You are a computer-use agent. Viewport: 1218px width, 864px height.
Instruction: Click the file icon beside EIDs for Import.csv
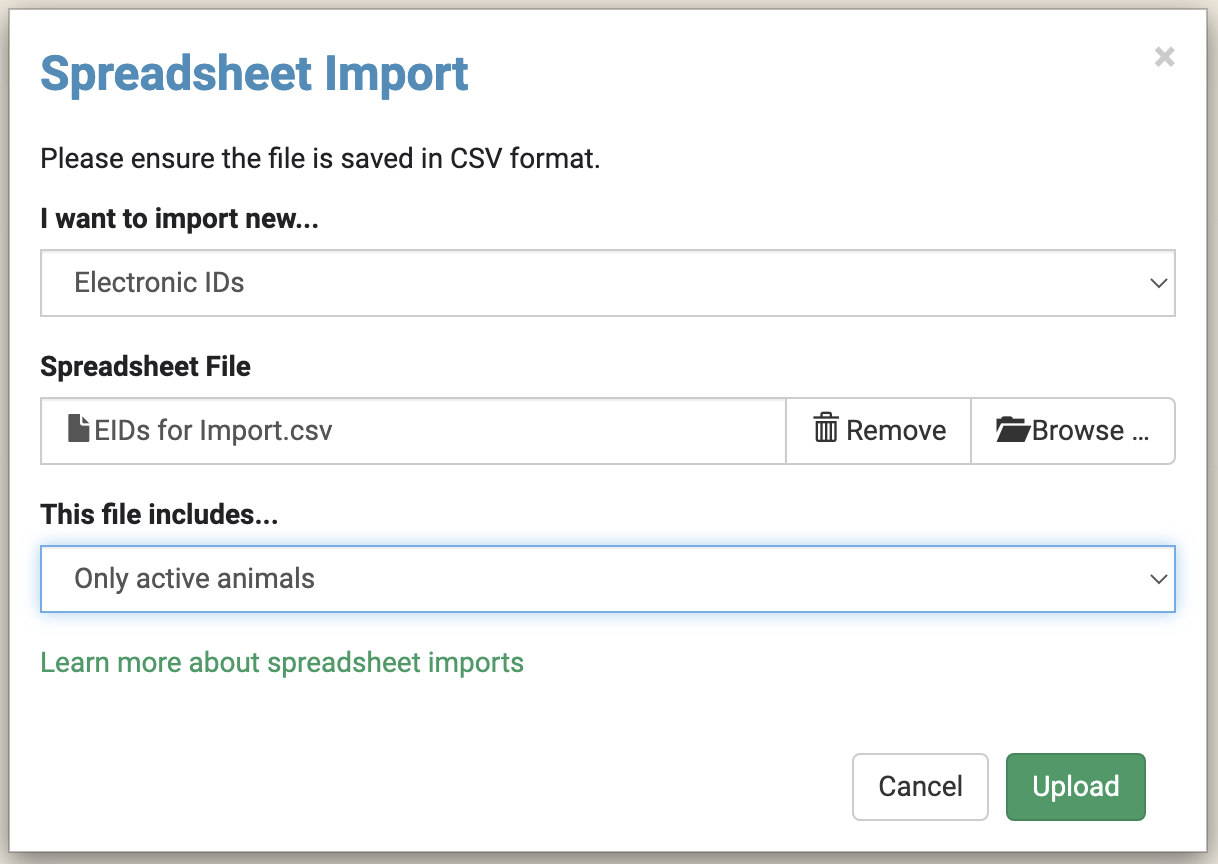click(78, 430)
